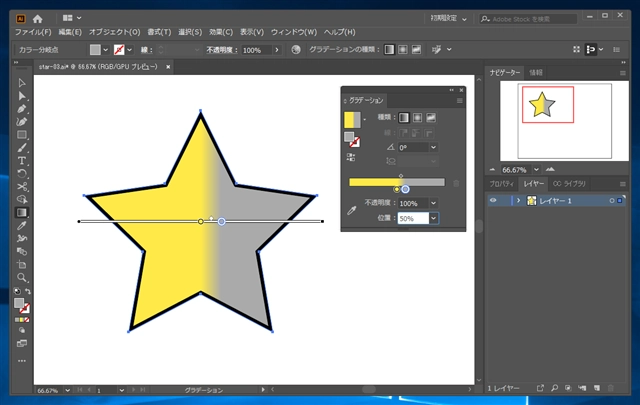640x405 pixels.
Task: Choose the Symbol Sprayer tool
Action: [22, 238]
